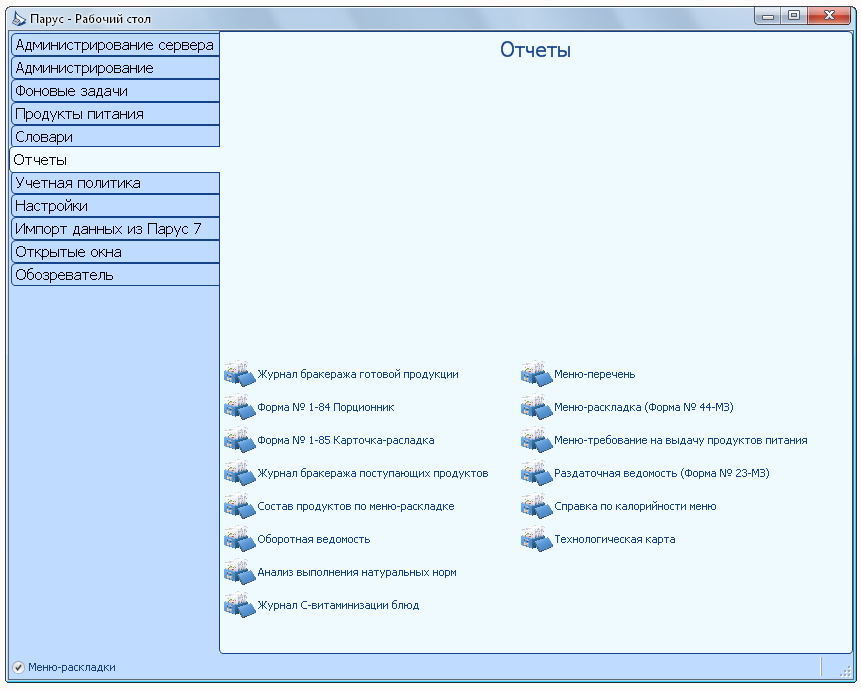Select the Администрирование sidebar section
This screenshot has height=690, width=861.
[x=115, y=68]
